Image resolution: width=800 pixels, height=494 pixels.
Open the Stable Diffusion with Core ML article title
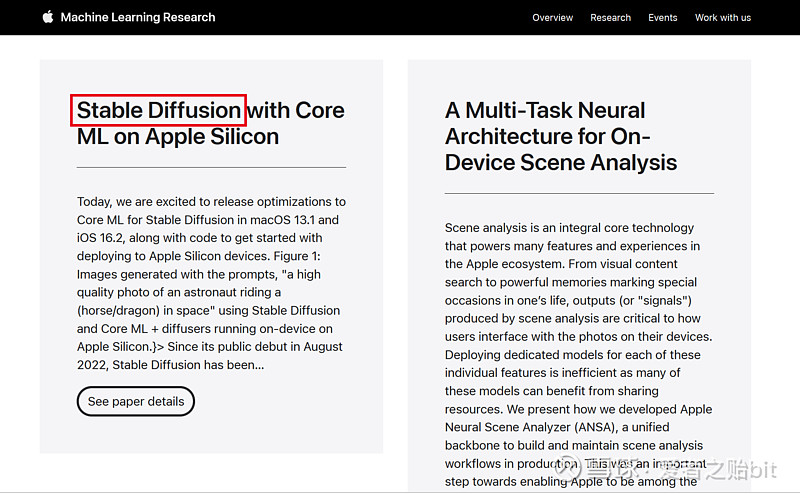[211, 123]
